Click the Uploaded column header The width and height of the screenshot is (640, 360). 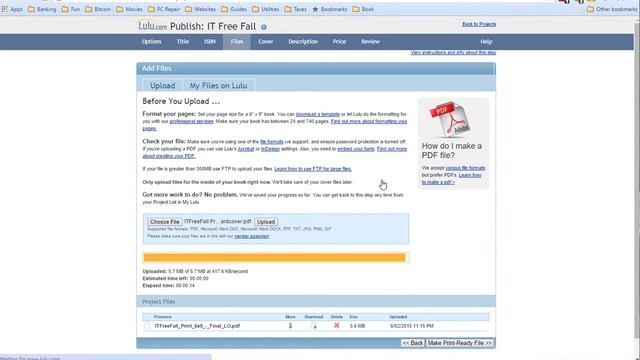tap(398, 317)
